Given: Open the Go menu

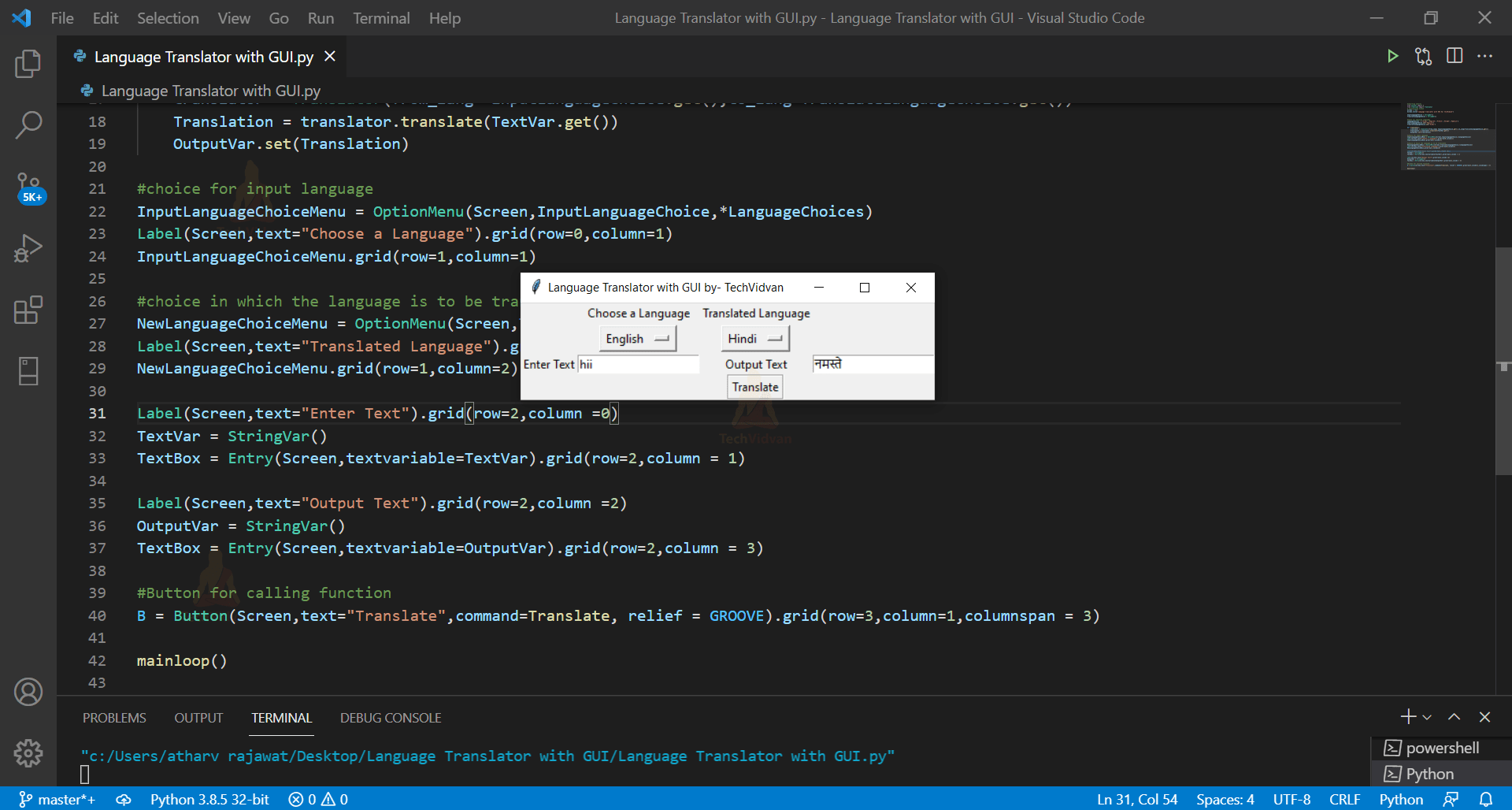Looking at the screenshot, I should [279, 17].
